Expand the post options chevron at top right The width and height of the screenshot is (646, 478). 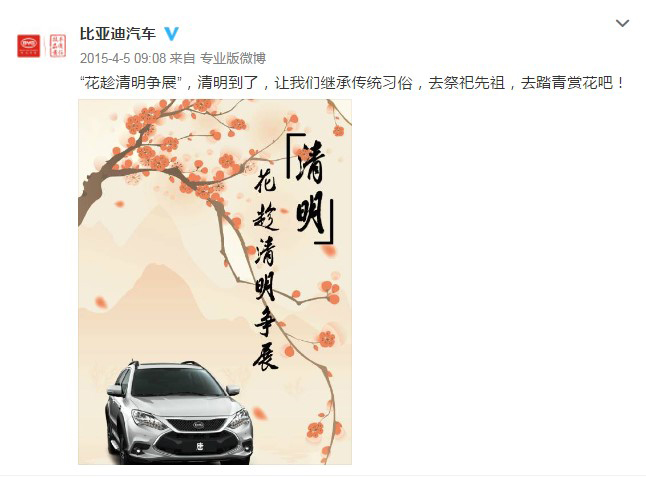[622, 23]
